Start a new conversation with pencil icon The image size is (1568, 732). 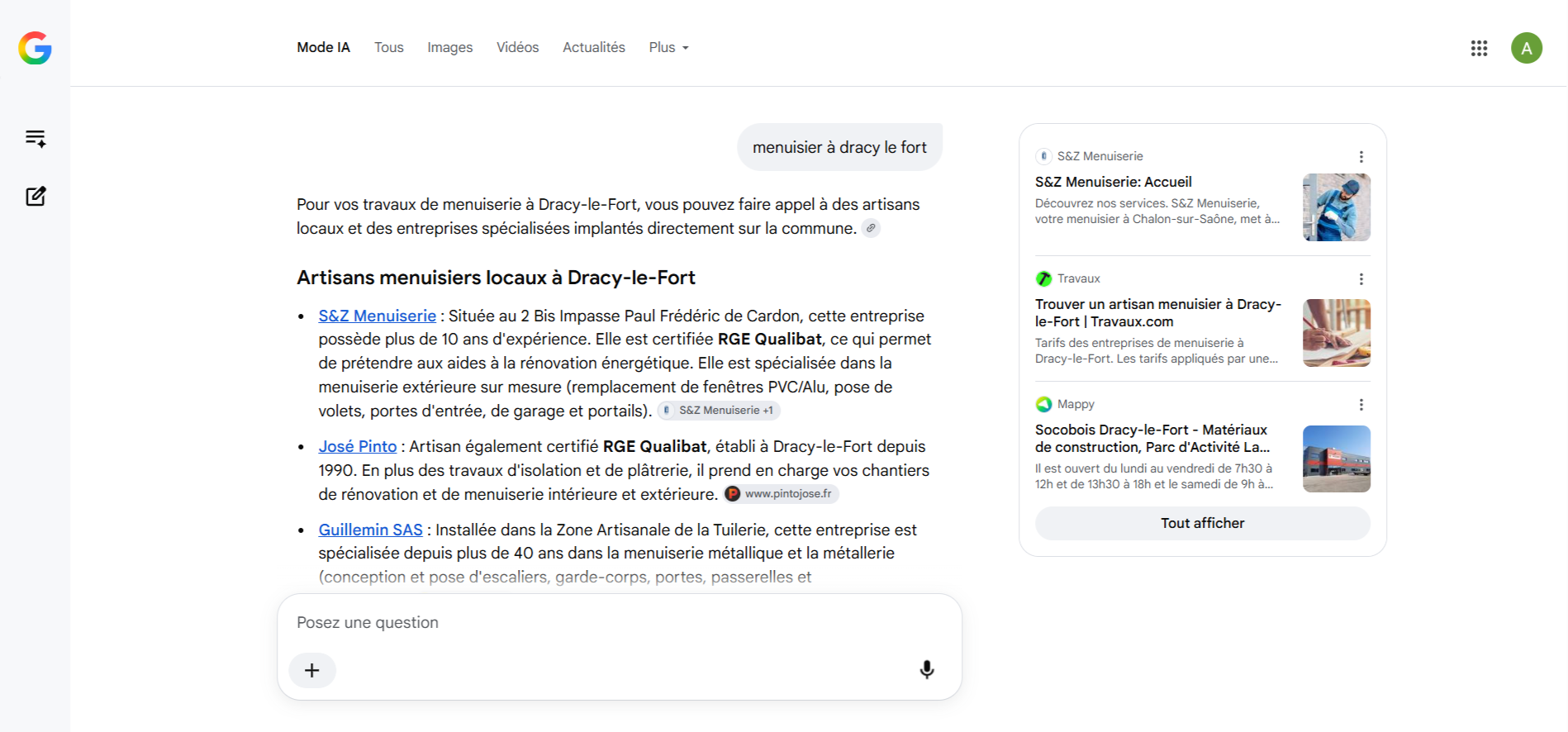[36, 196]
